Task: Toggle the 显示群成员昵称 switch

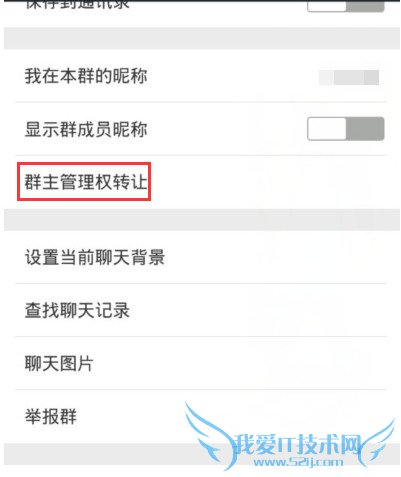Action: pos(346,129)
